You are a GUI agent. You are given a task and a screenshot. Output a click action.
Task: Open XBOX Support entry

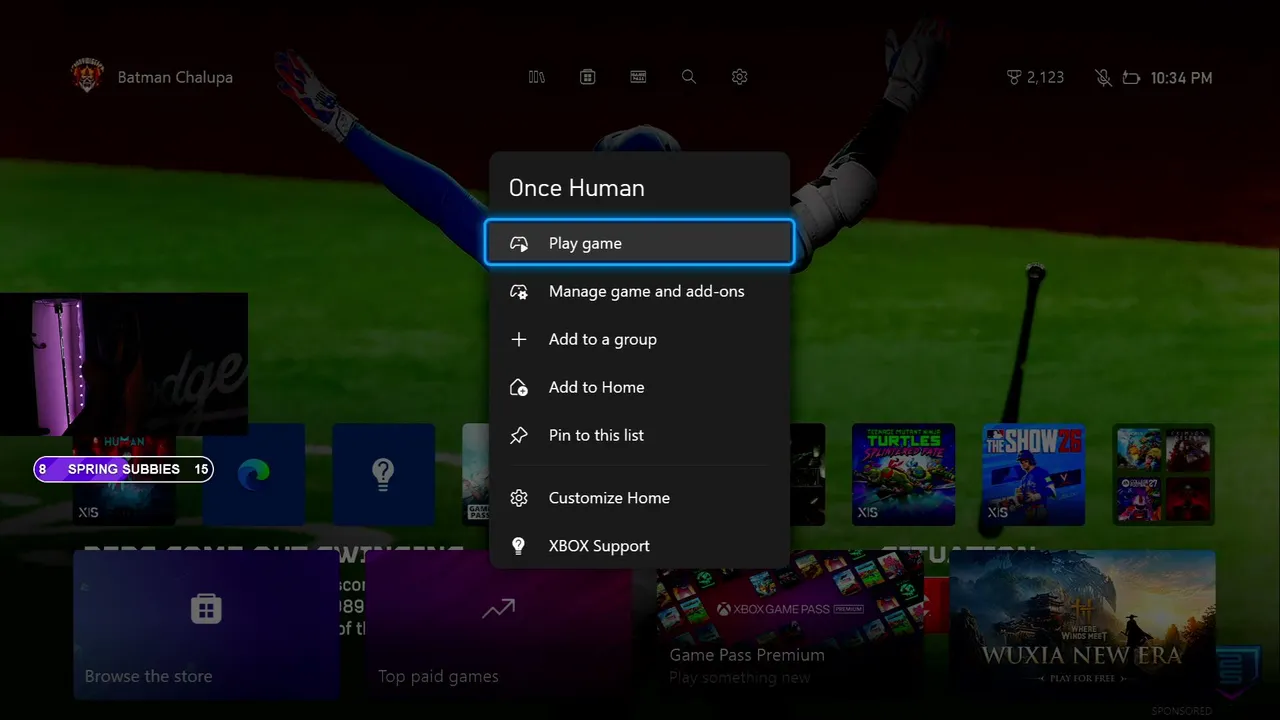639,546
